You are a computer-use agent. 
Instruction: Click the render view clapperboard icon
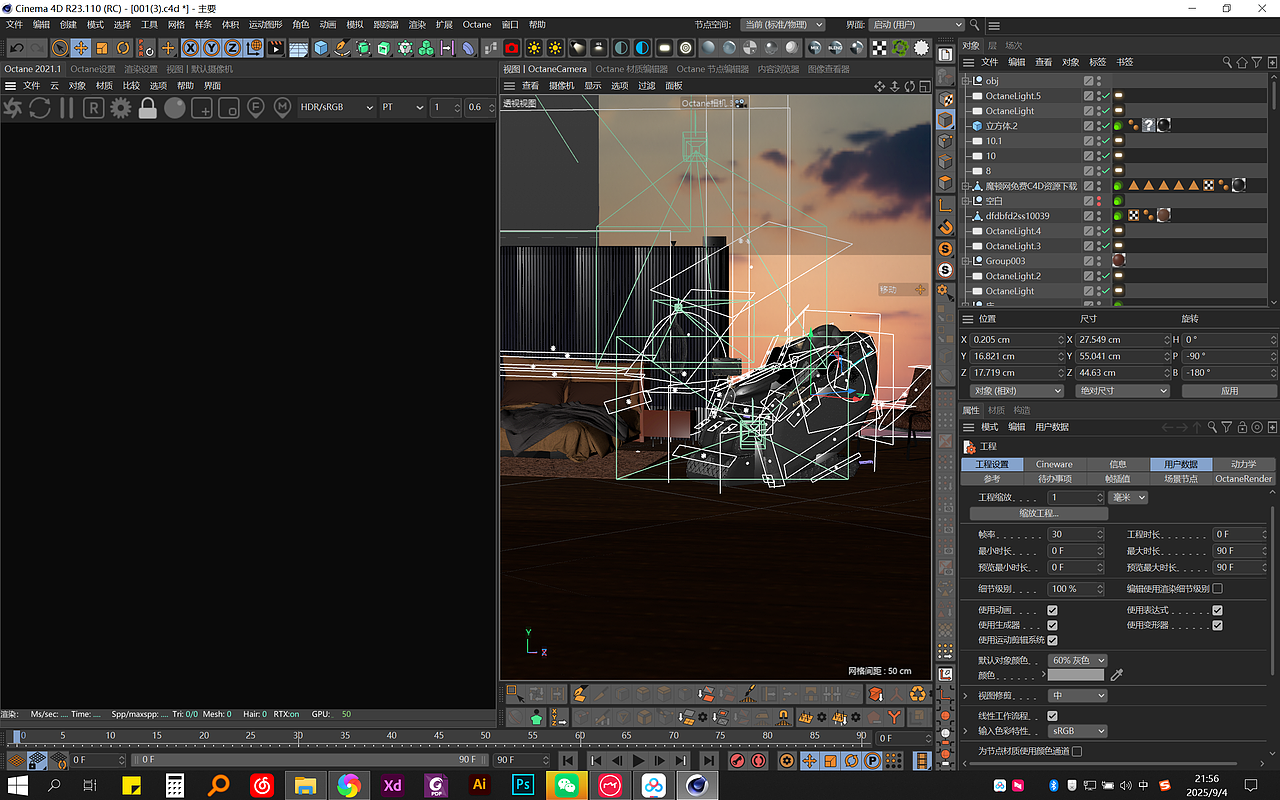(x=276, y=47)
